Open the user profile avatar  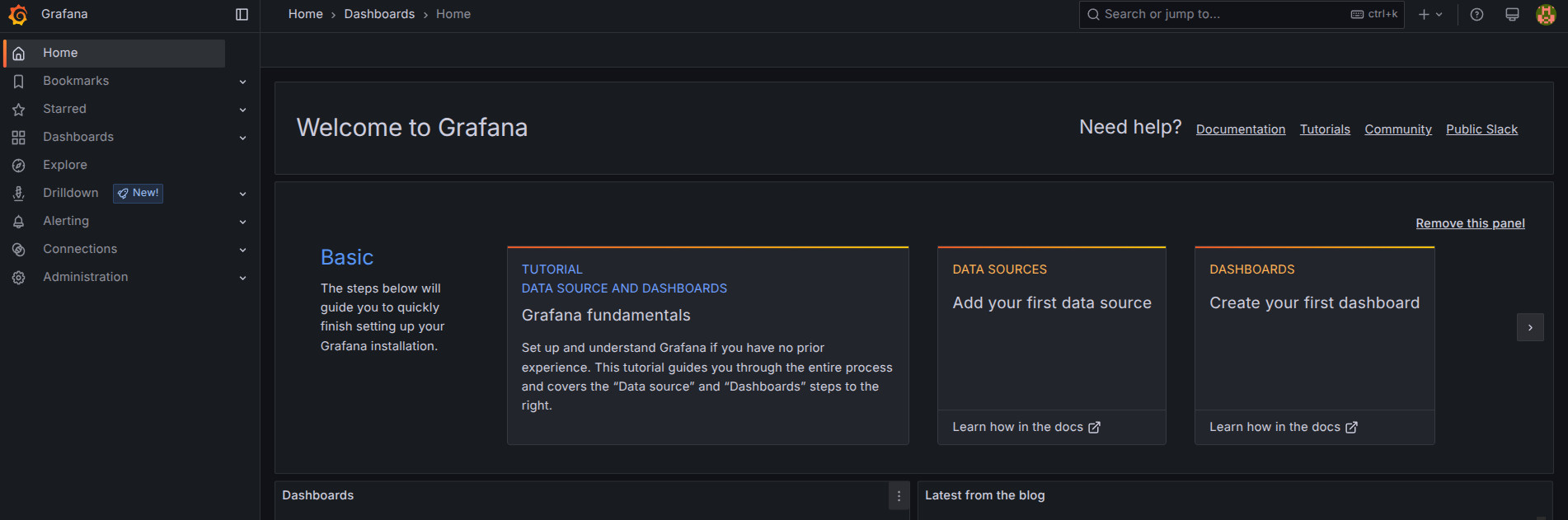[1546, 15]
